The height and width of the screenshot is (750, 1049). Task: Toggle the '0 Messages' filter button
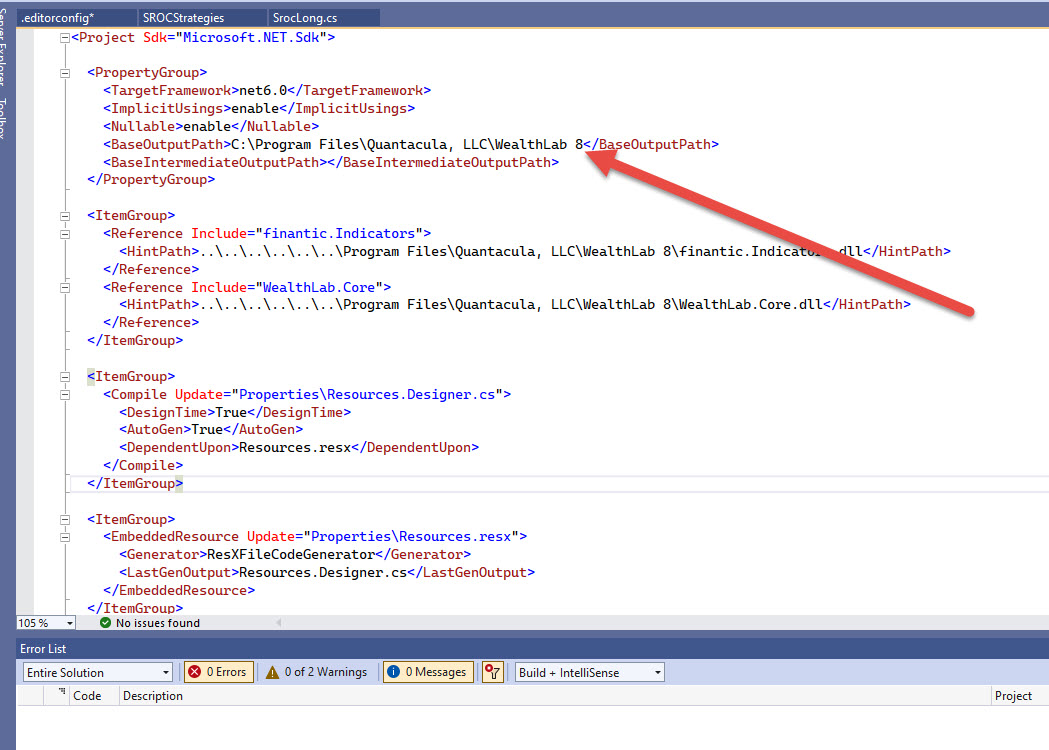tap(427, 672)
